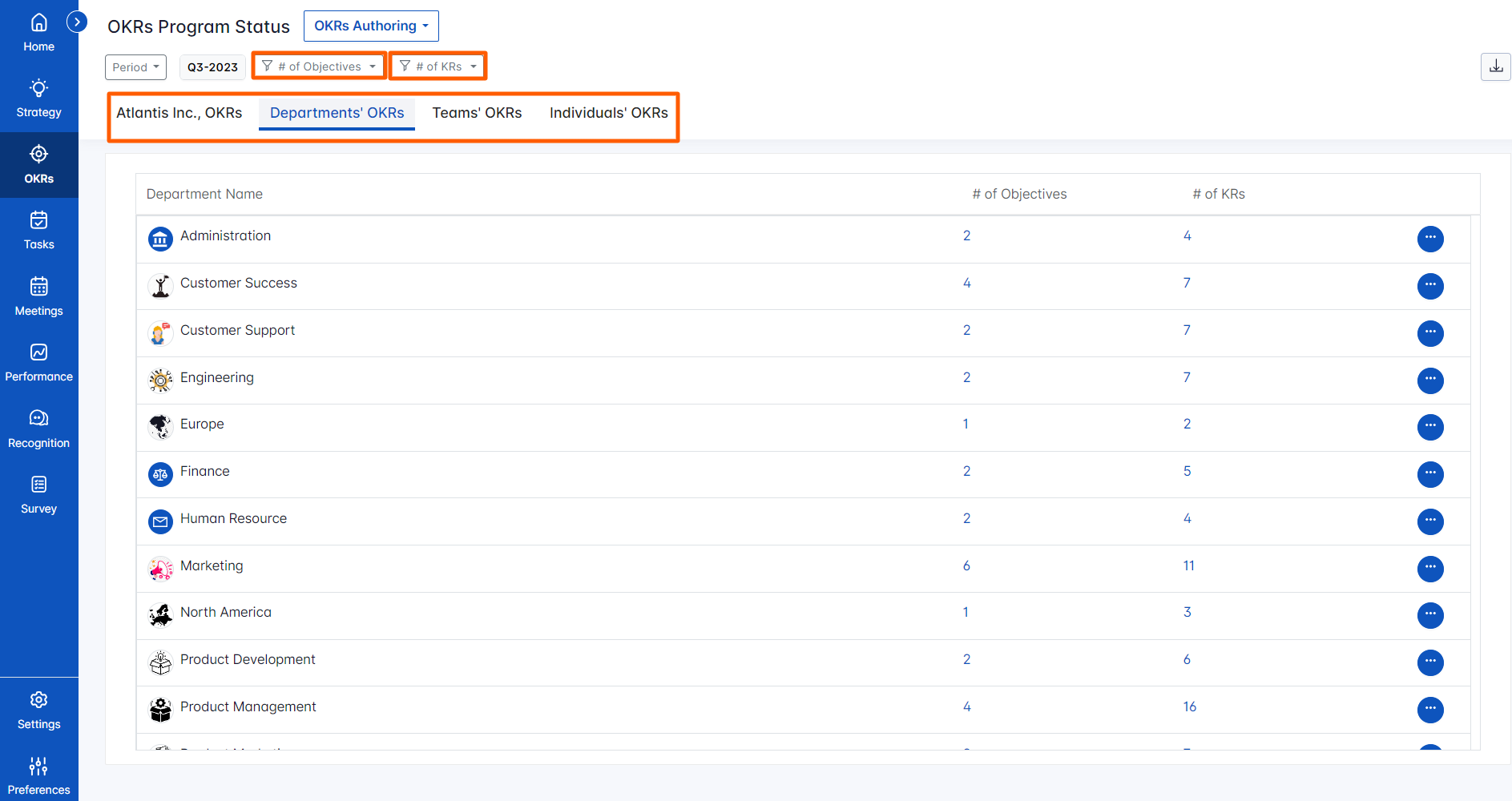The height and width of the screenshot is (801, 1512).
Task: Click Marketing's KRs count 11
Action: coord(1188,566)
